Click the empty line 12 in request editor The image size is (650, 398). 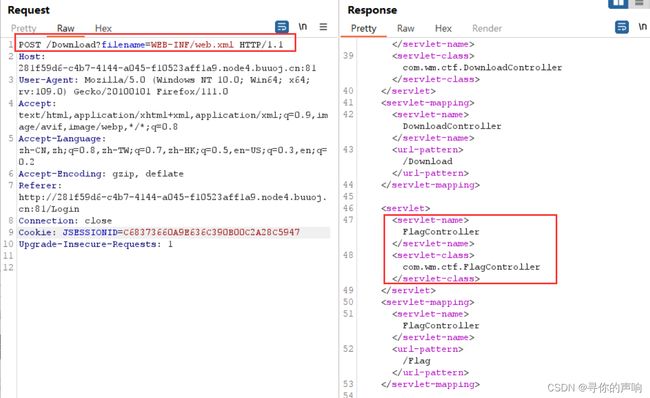pos(173,267)
